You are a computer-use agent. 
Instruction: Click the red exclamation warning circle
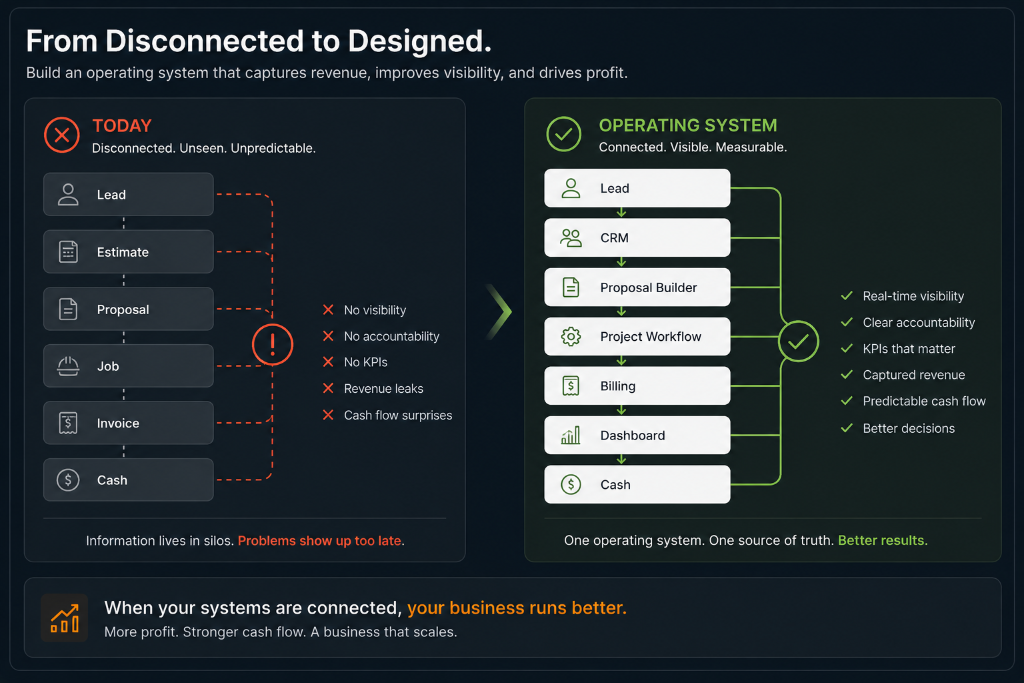(272, 344)
